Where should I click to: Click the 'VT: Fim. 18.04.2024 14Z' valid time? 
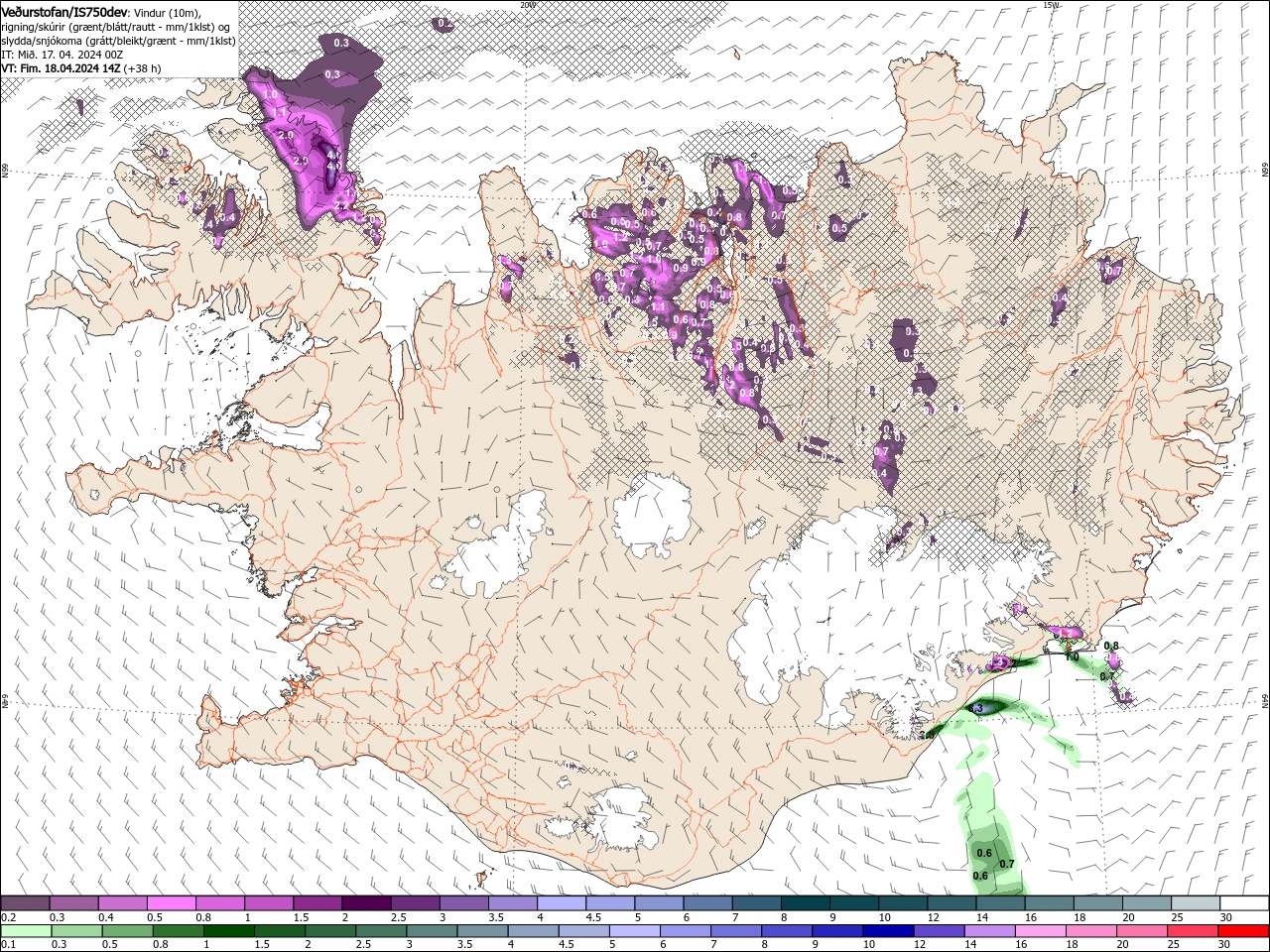click(x=62, y=68)
